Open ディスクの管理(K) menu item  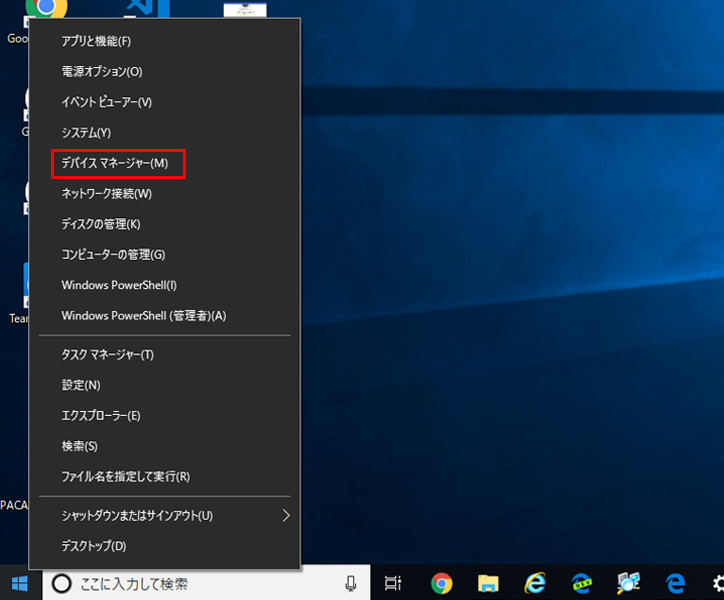pos(100,224)
